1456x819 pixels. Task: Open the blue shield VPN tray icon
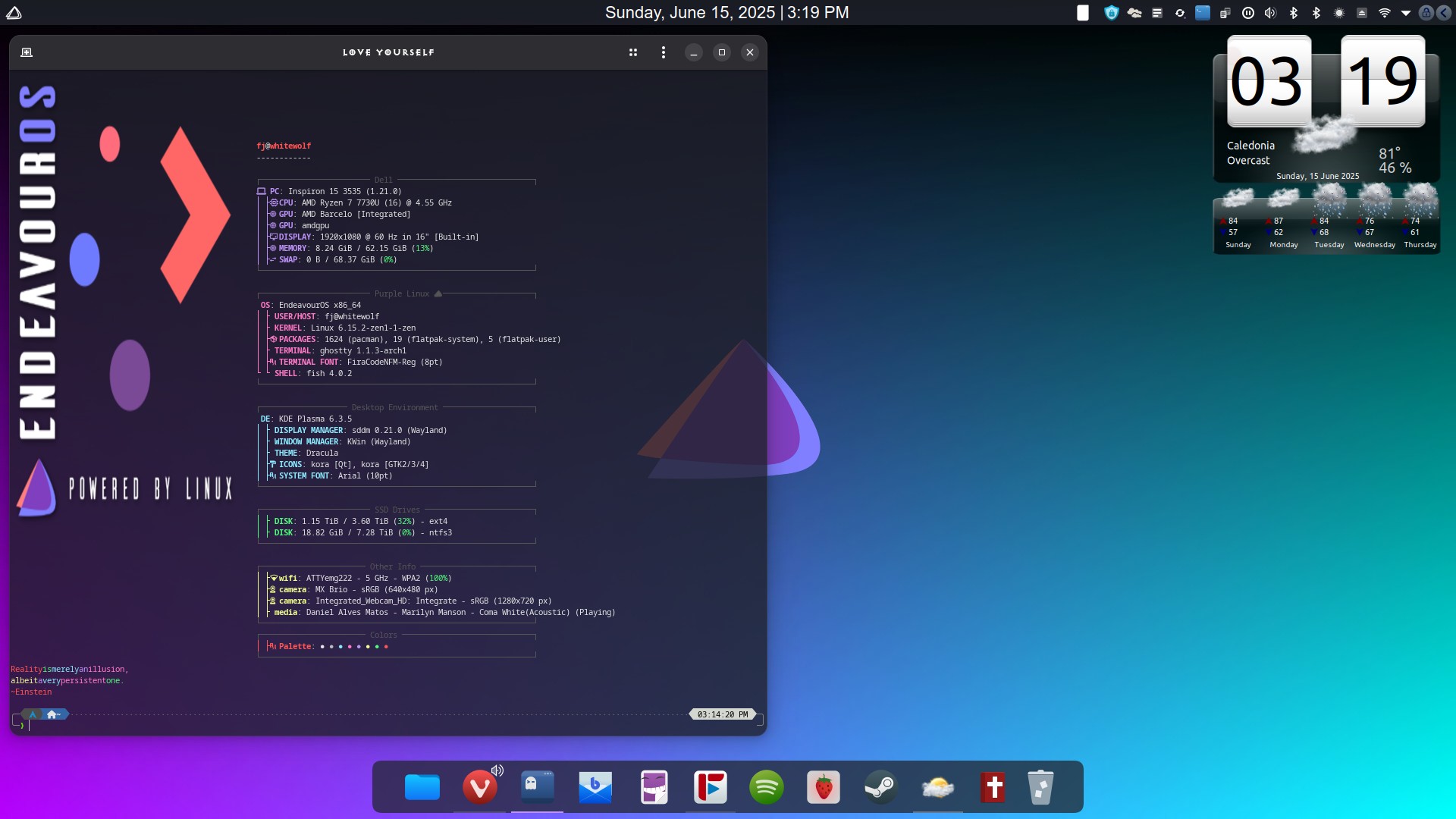(1112, 13)
